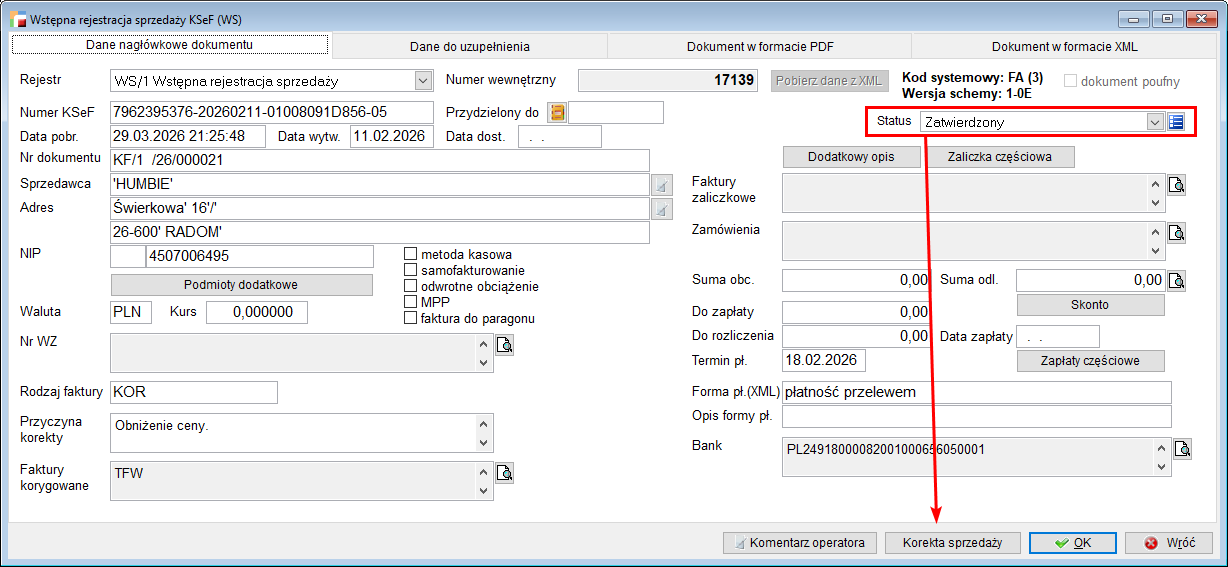
Task: Open lookup icon beside Faktury zaliczkowe
Action: coord(1177,185)
